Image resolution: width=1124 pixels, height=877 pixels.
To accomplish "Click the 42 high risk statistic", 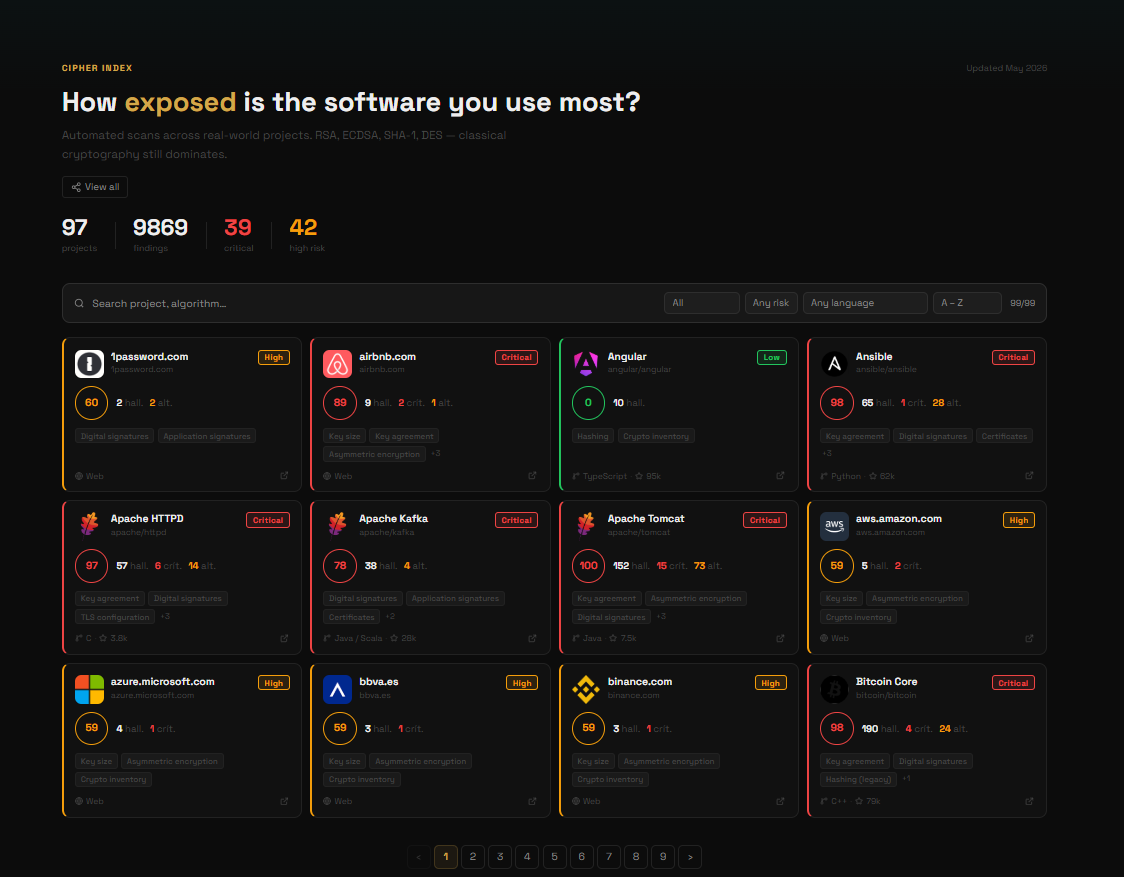I will pos(307,234).
